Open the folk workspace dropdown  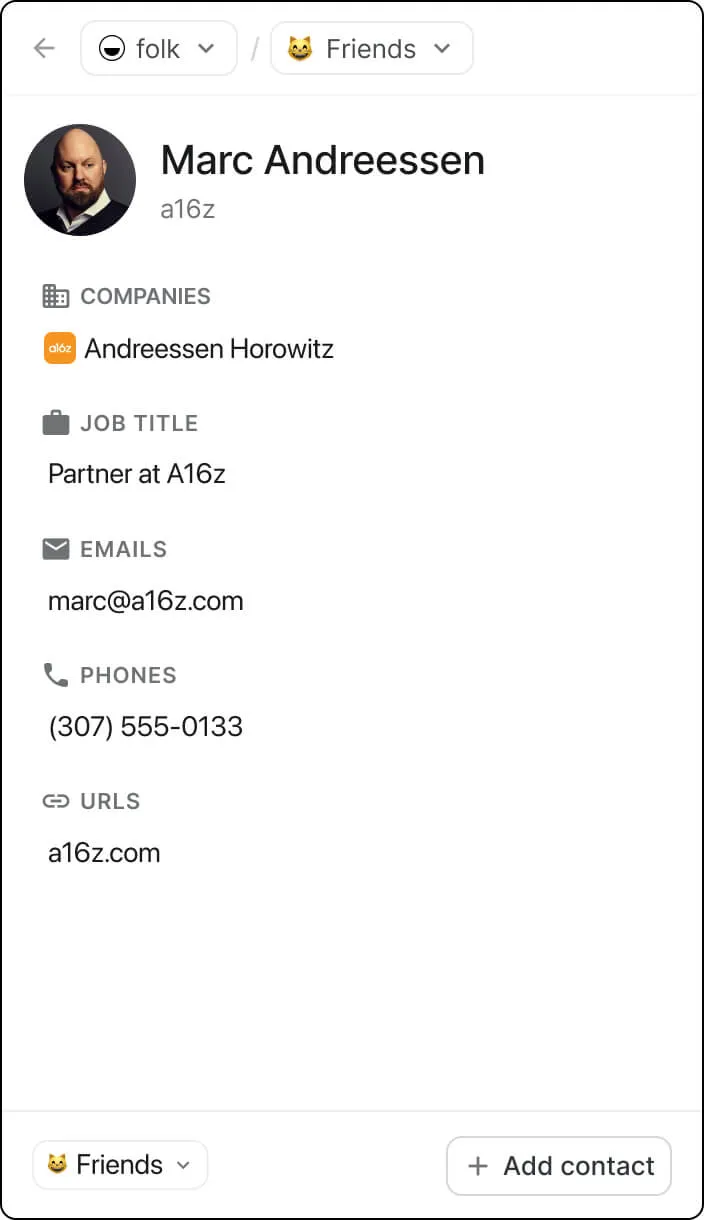(159, 49)
